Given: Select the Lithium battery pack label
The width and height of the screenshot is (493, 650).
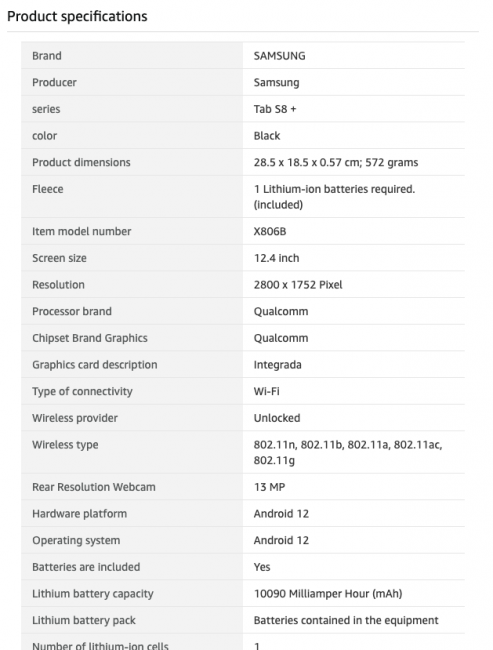Looking at the screenshot, I should click(84, 620).
